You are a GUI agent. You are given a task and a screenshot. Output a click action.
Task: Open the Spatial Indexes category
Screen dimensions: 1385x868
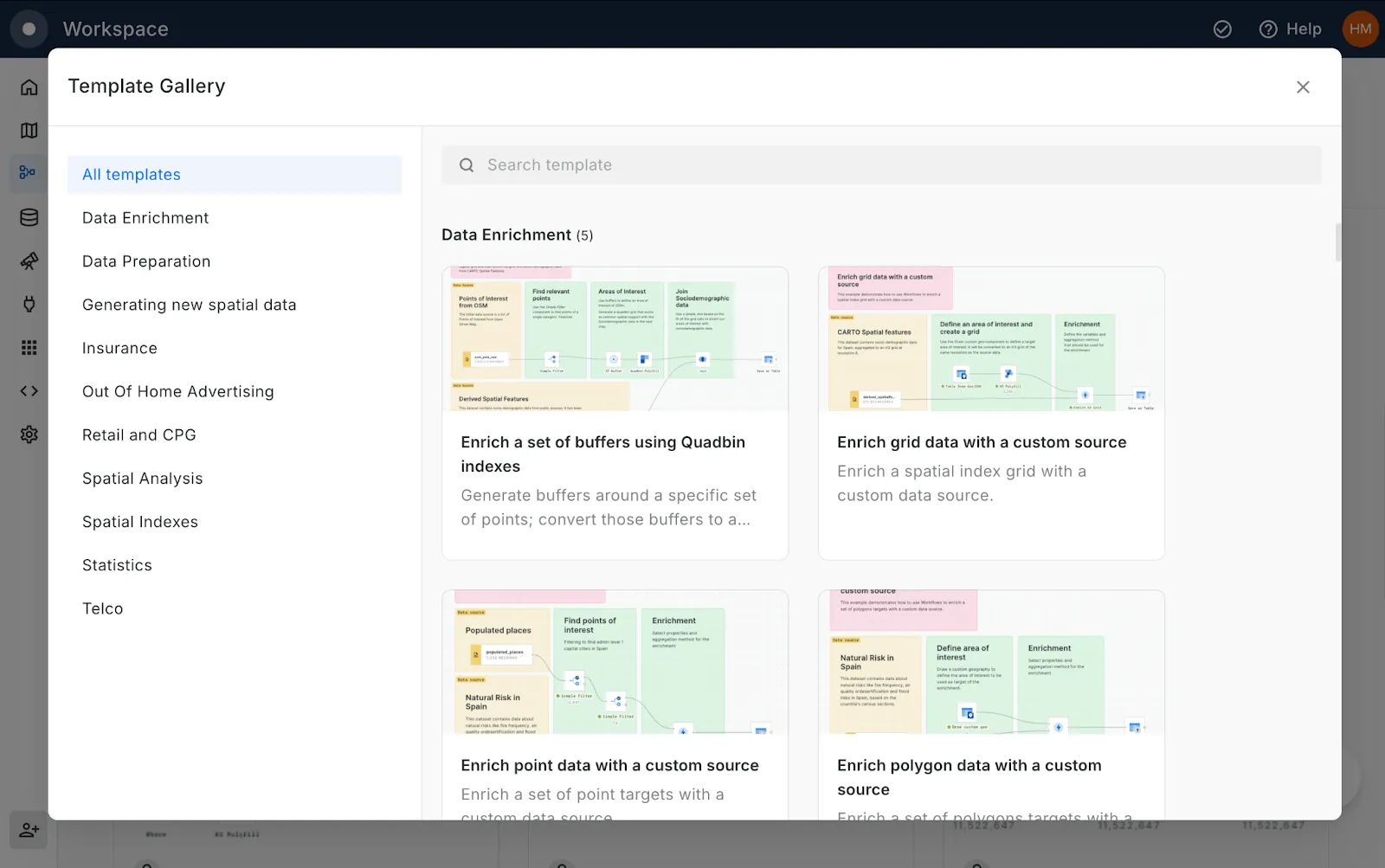pyautogui.click(x=139, y=521)
